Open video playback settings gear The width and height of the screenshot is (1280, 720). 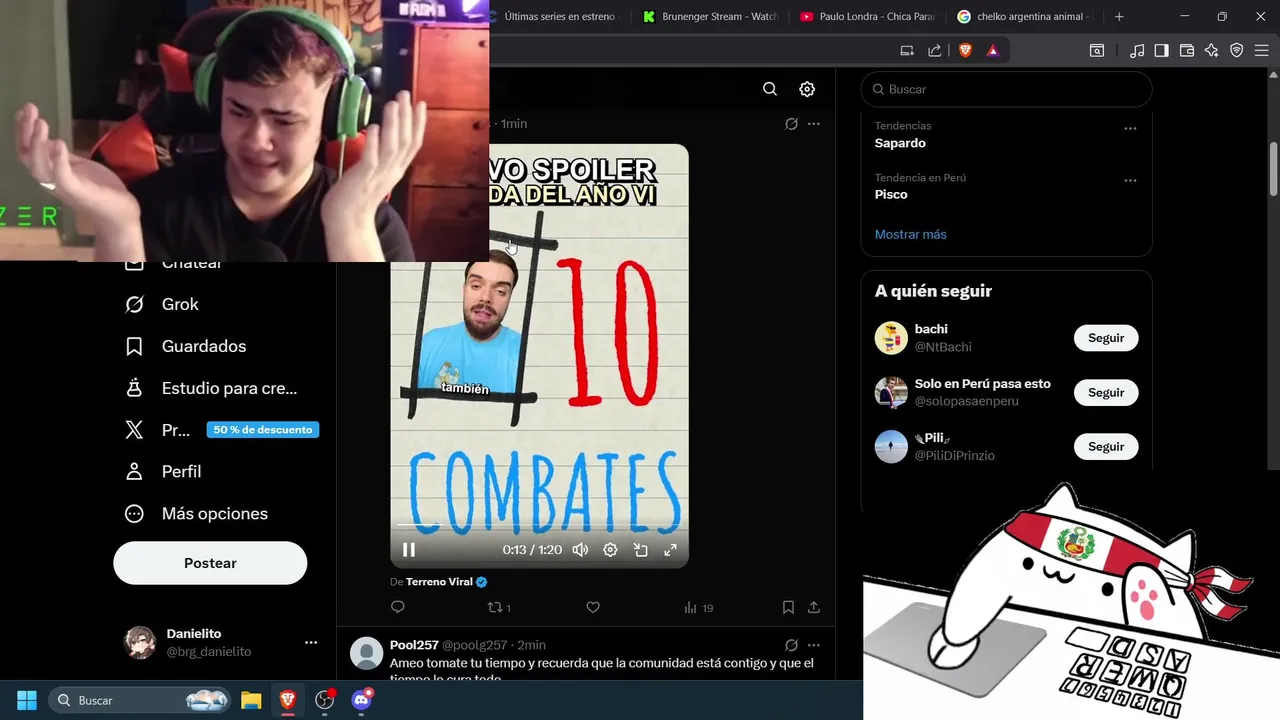coord(610,549)
